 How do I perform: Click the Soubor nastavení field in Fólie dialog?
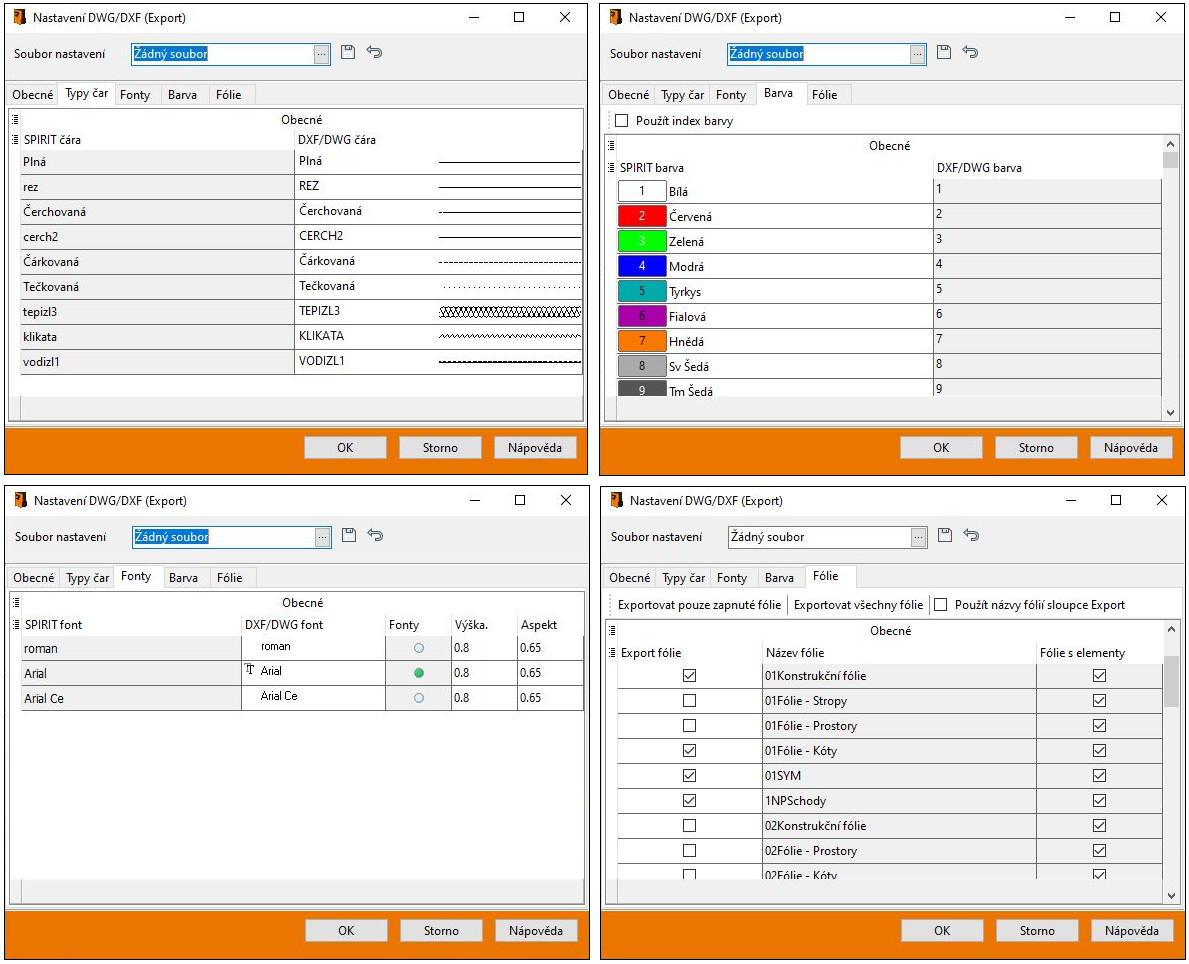(818, 537)
